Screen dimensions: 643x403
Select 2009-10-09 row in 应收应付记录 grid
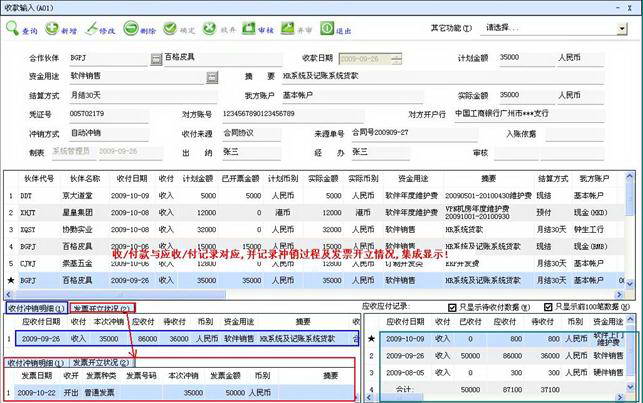(495, 339)
